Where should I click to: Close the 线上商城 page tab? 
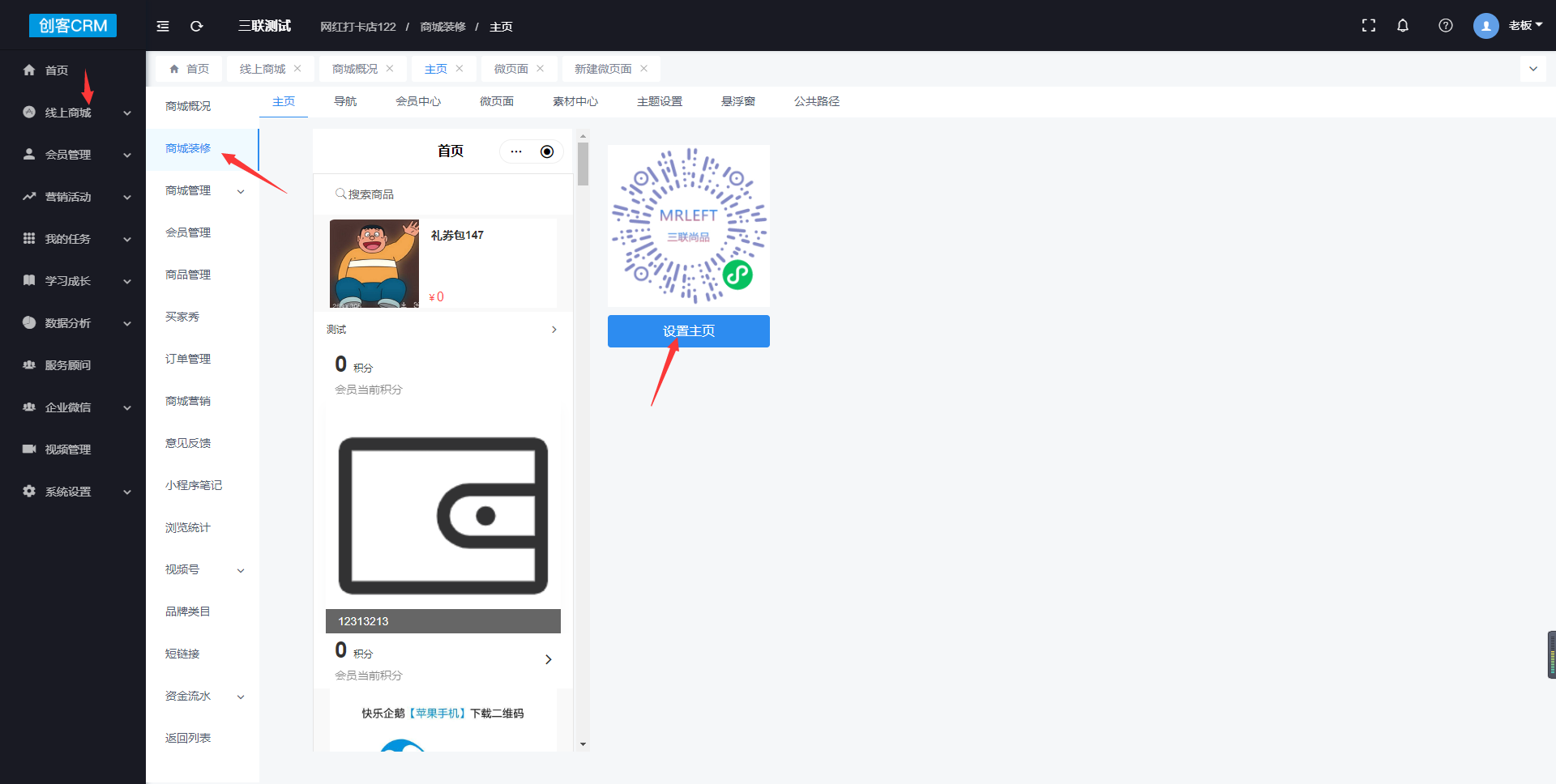tap(297, 69)
